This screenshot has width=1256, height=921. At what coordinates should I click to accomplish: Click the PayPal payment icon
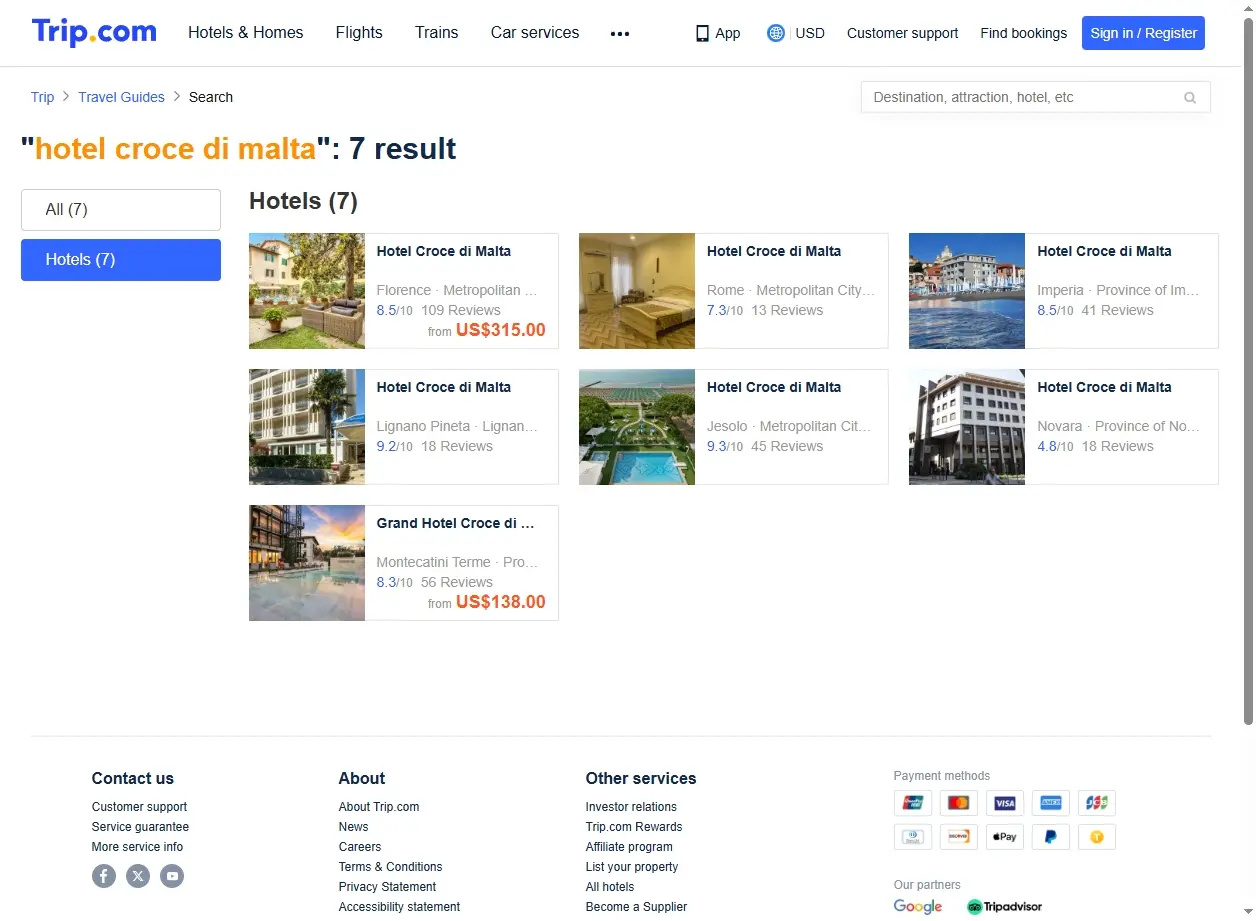[x=1051, y=837]
